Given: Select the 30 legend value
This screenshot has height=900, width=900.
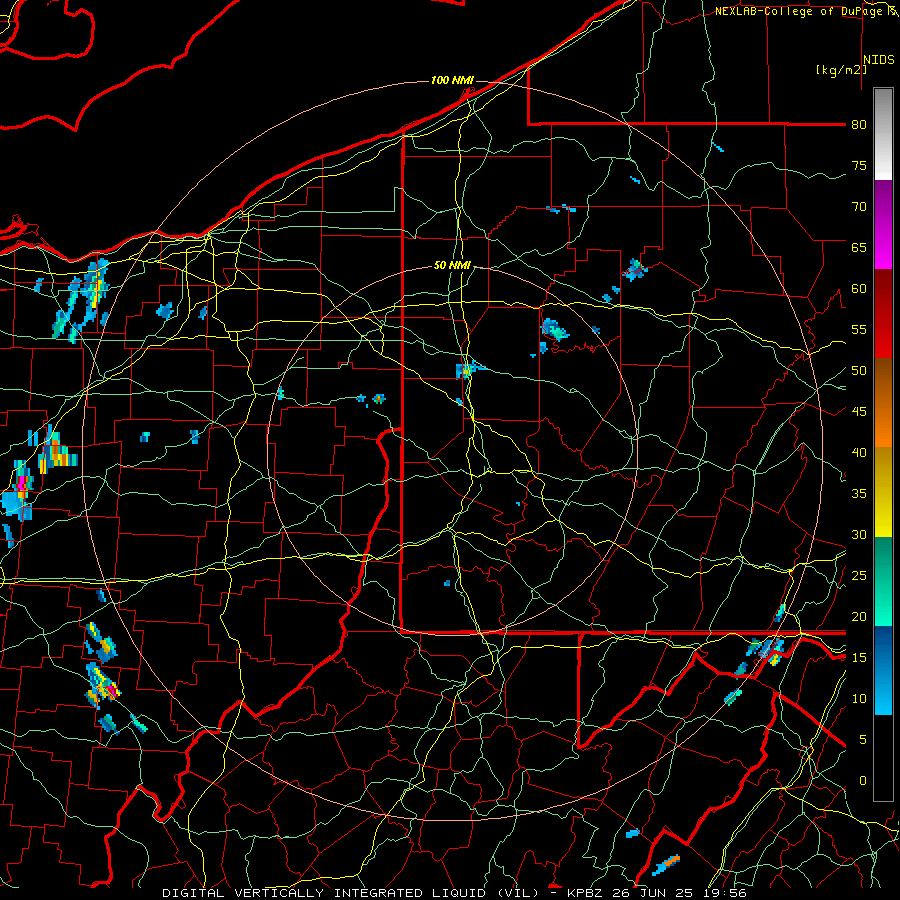Looking at the screenshot, I should point(859,534).
